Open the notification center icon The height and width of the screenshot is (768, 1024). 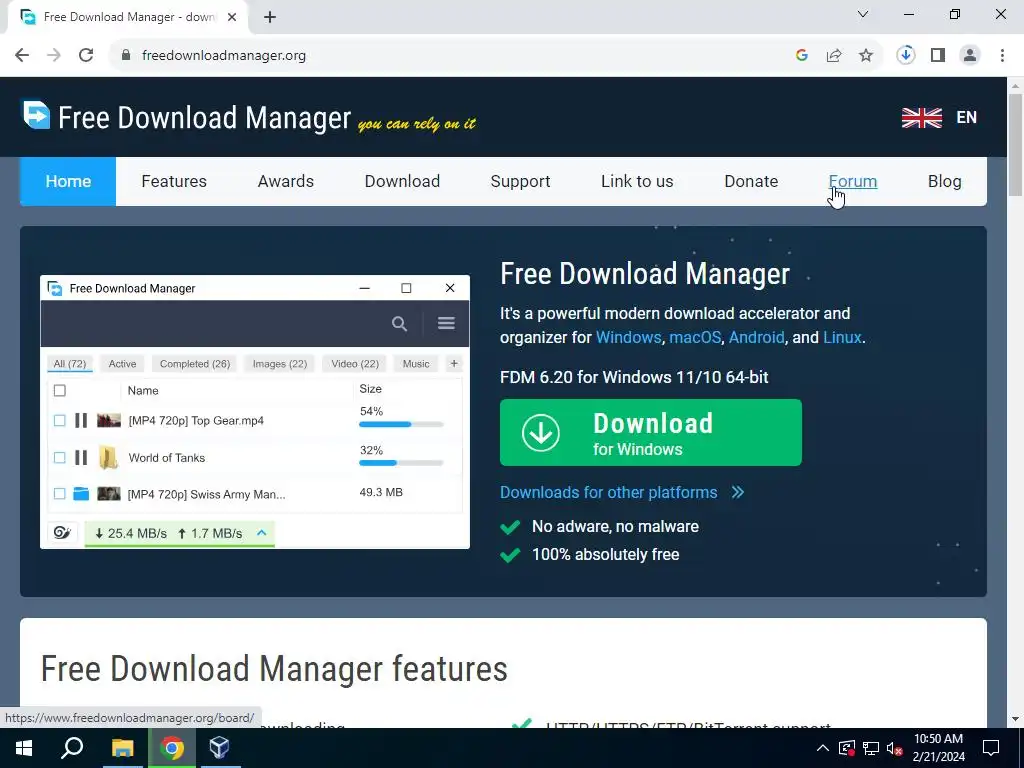point(991,748)
